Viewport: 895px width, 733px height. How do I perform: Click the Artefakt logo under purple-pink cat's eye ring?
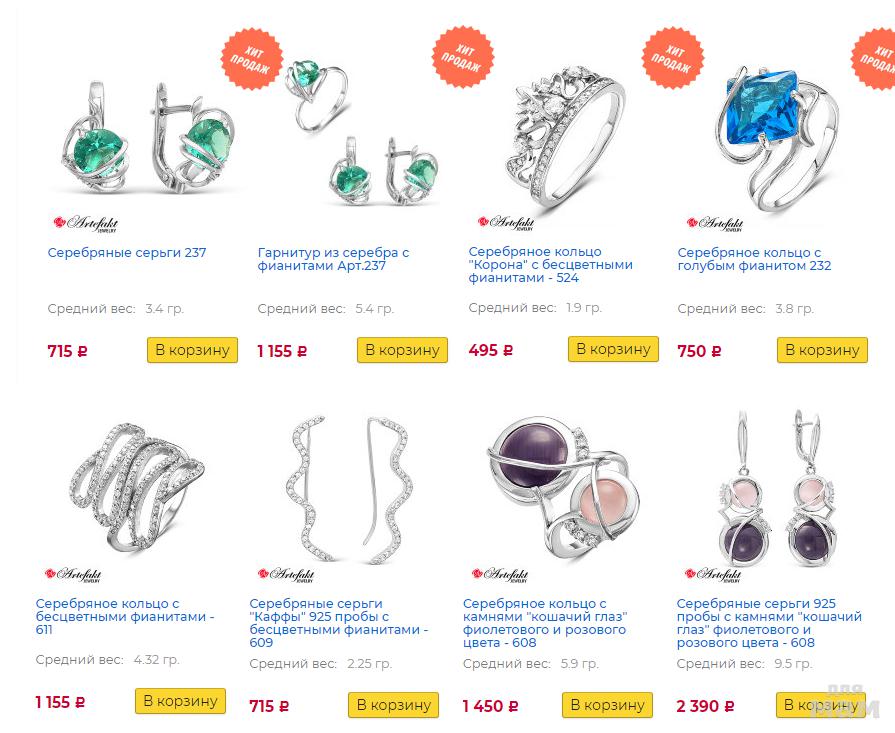click(500, 574)
